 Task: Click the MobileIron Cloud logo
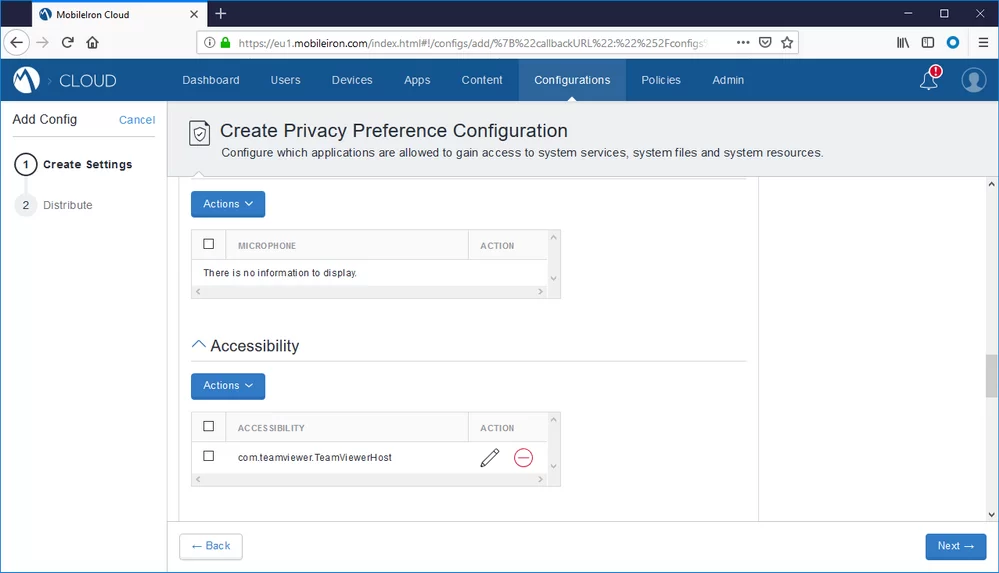pyautogui.click(x=27, y=80)
